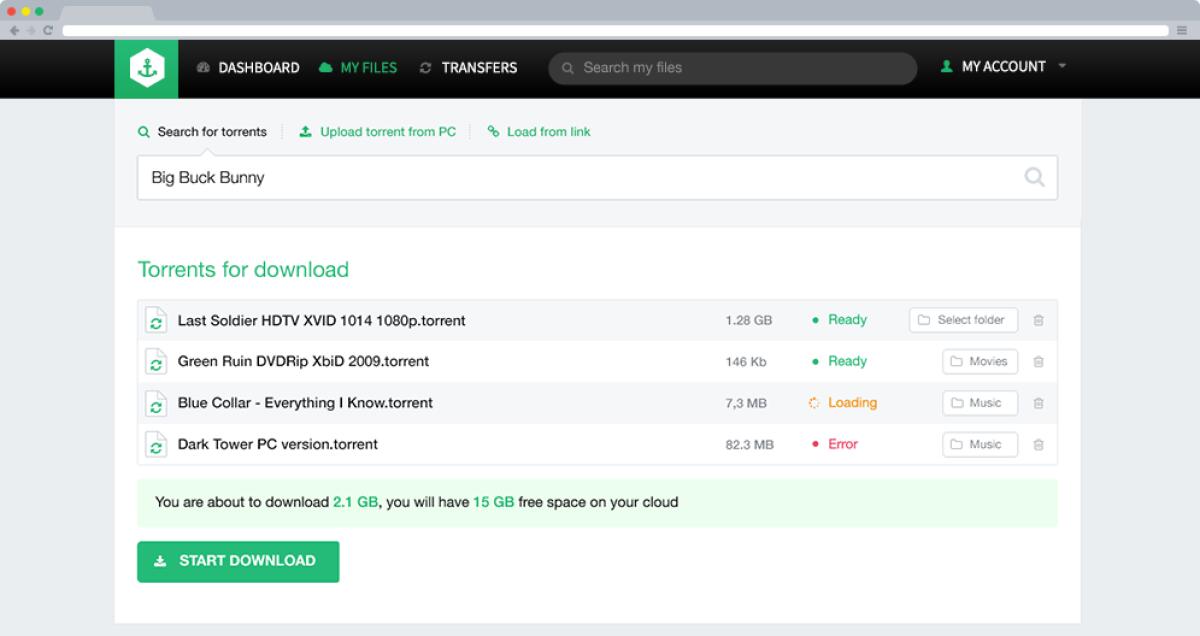
Task: Switch to the Dashboard page
Action: [x=257, y=67]
